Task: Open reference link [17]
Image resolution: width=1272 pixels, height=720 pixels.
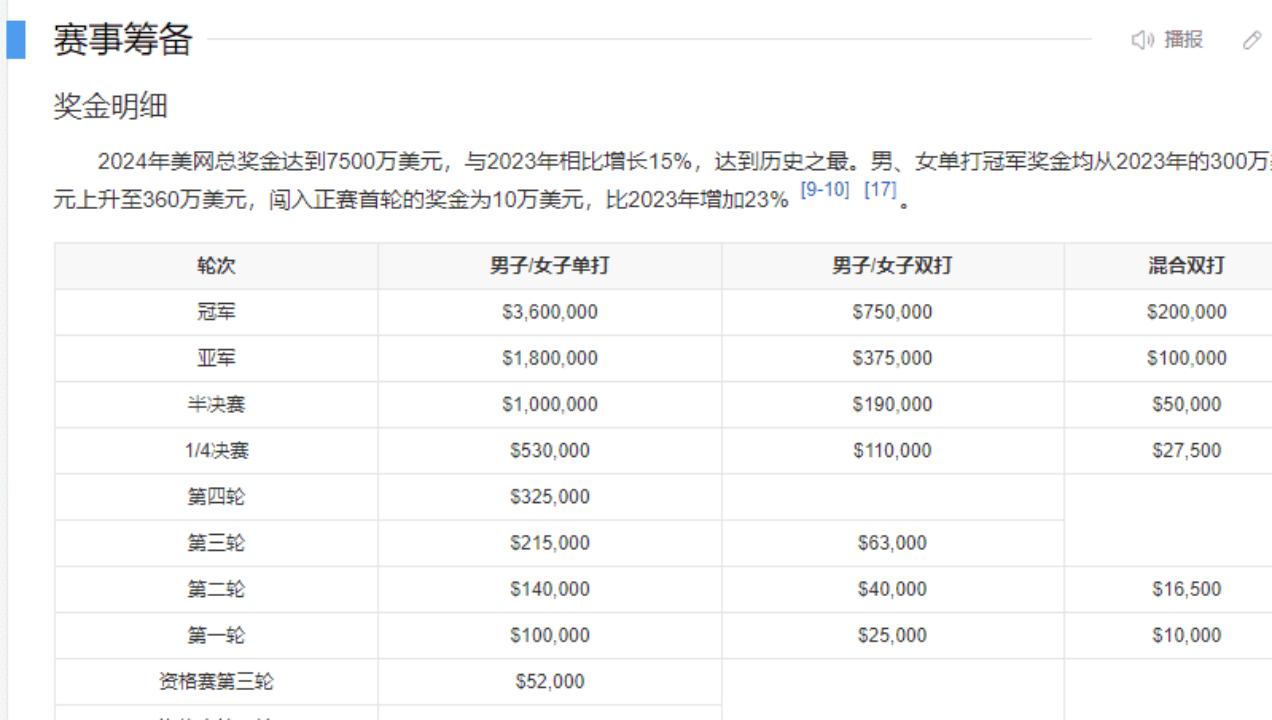Action: pyautogui.click(x=880, y=189)
